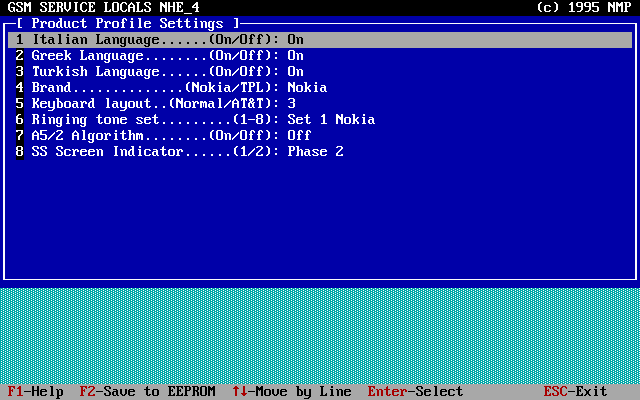
Task: Toggle the Greek Language On value
Action: click(x=295, y=56)
